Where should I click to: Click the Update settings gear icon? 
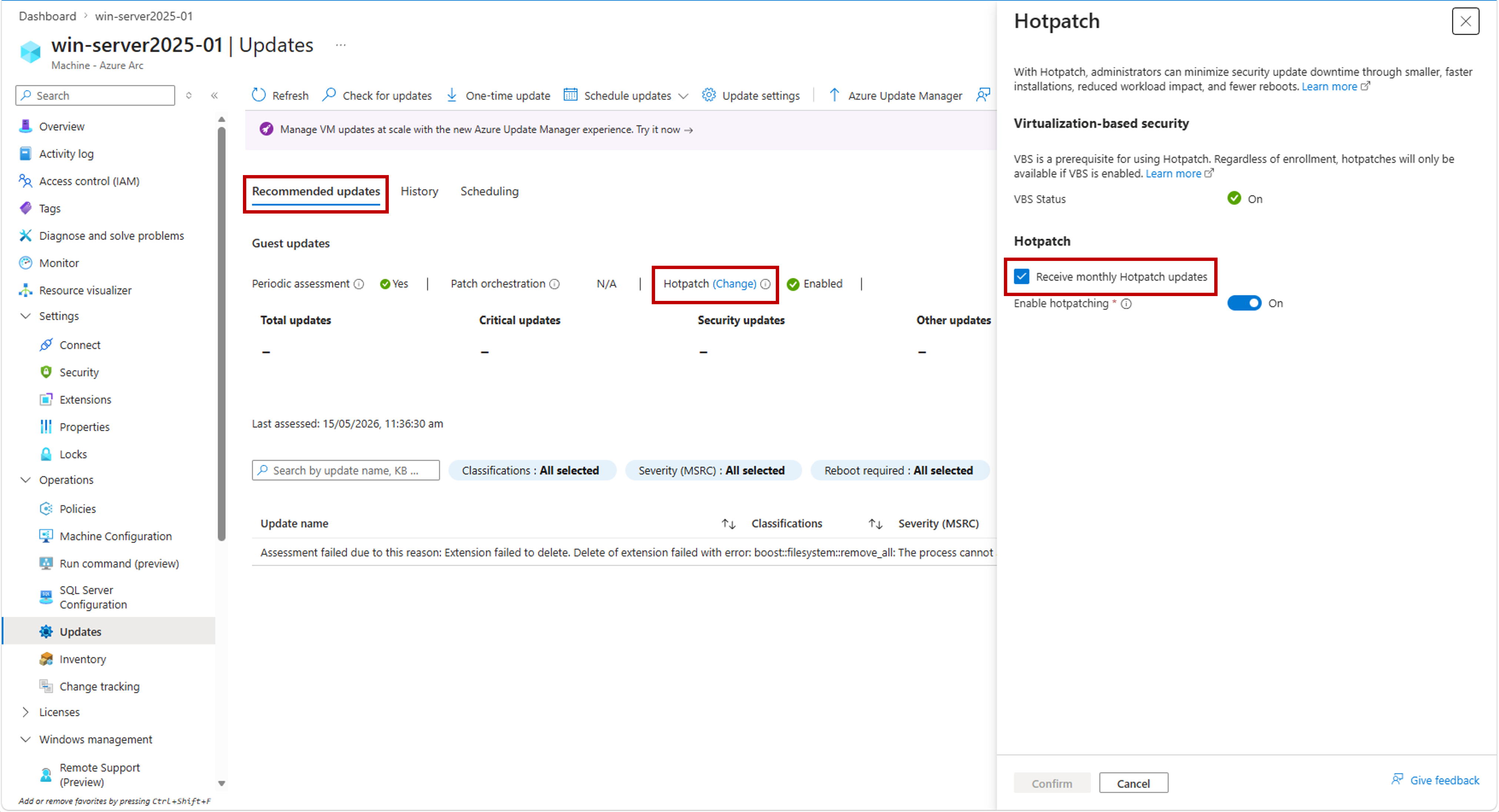pos(709,95)
